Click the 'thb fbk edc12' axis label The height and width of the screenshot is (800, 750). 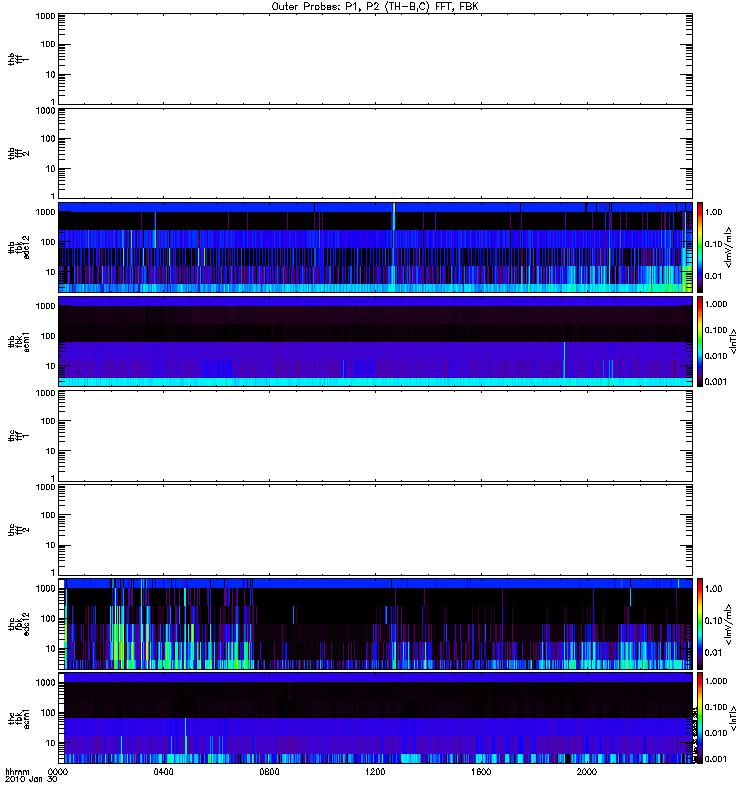(19, 247)
